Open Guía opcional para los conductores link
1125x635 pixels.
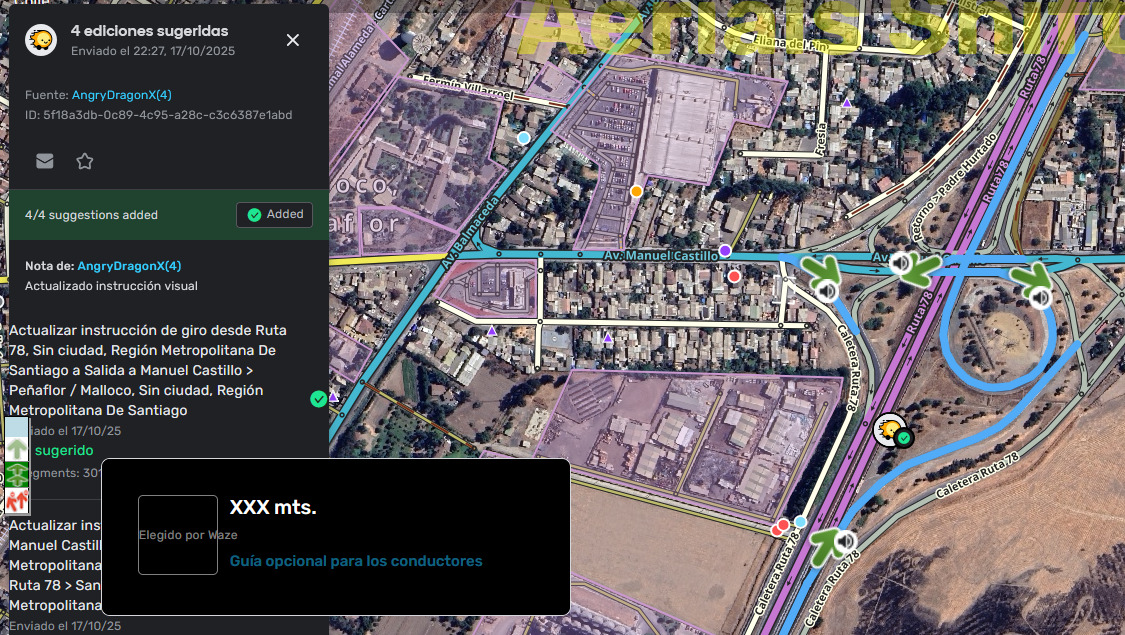tap(356, 561)
